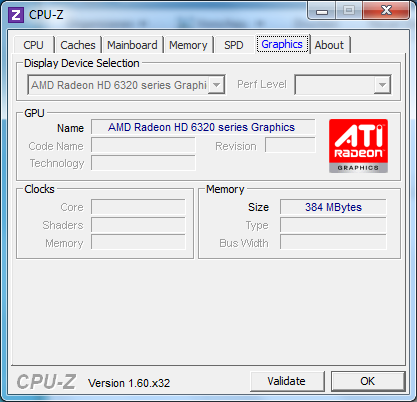Viewport: 417px width, 402px height.
Task: Click the Shaders clock field
Action: click(x=138, y=225)
